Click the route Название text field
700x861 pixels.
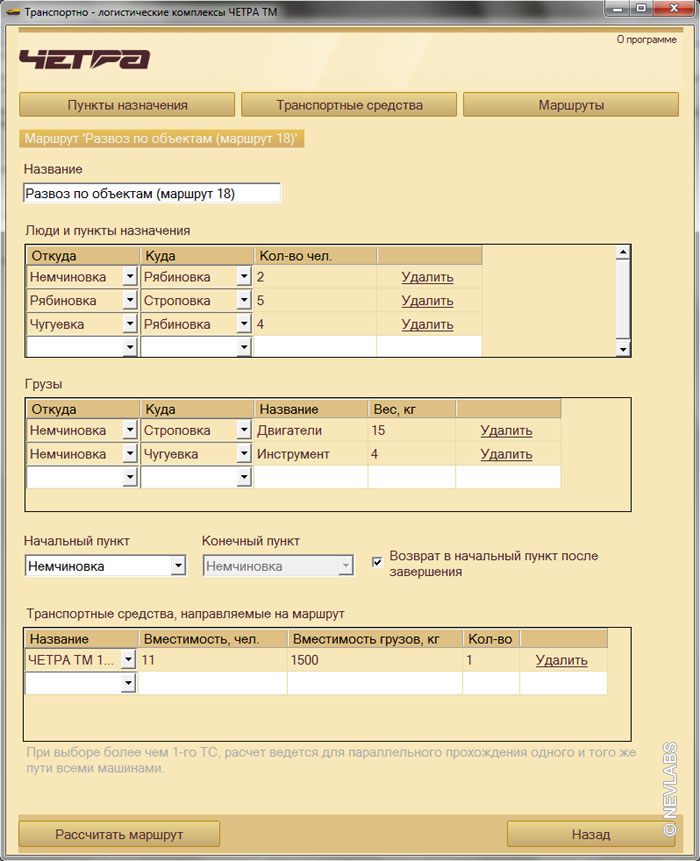point(152,193)
